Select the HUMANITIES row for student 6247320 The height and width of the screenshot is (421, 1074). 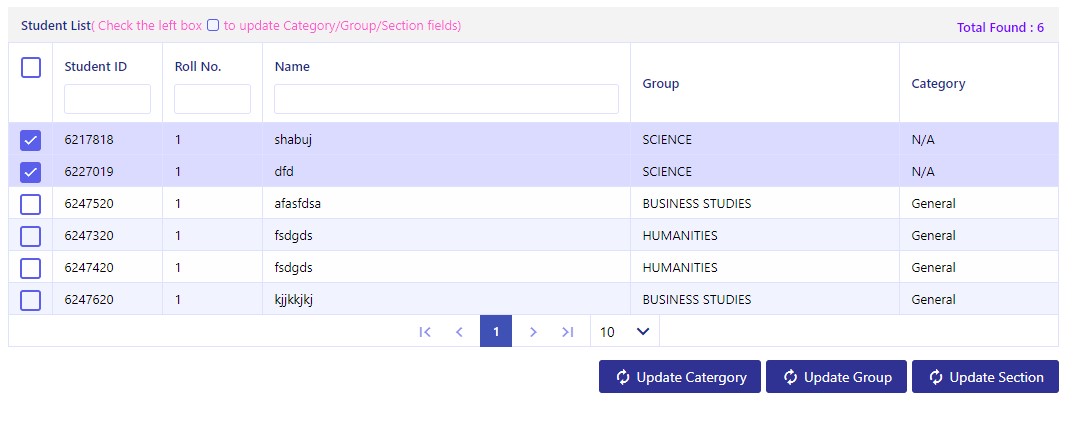[534, 235]
